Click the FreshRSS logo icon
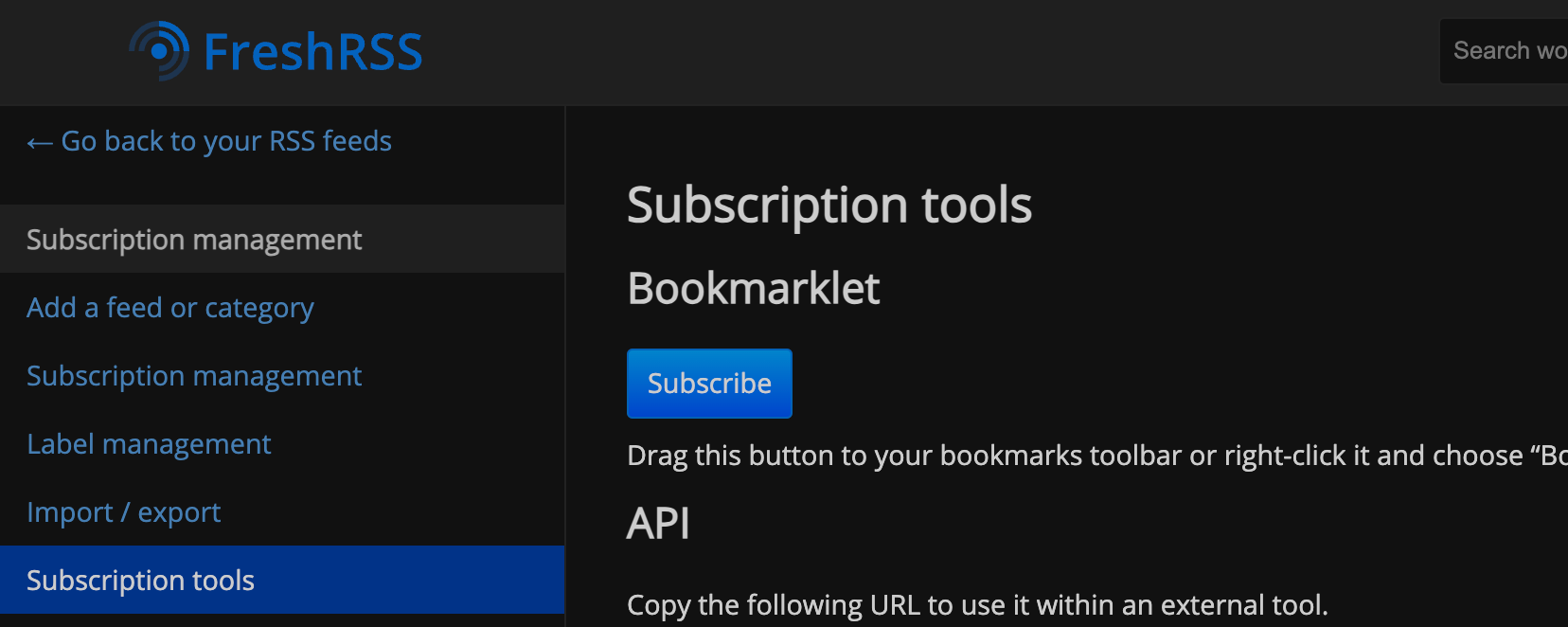The width and height of the screenshot is (1568, 627). [x=159, y=51]
